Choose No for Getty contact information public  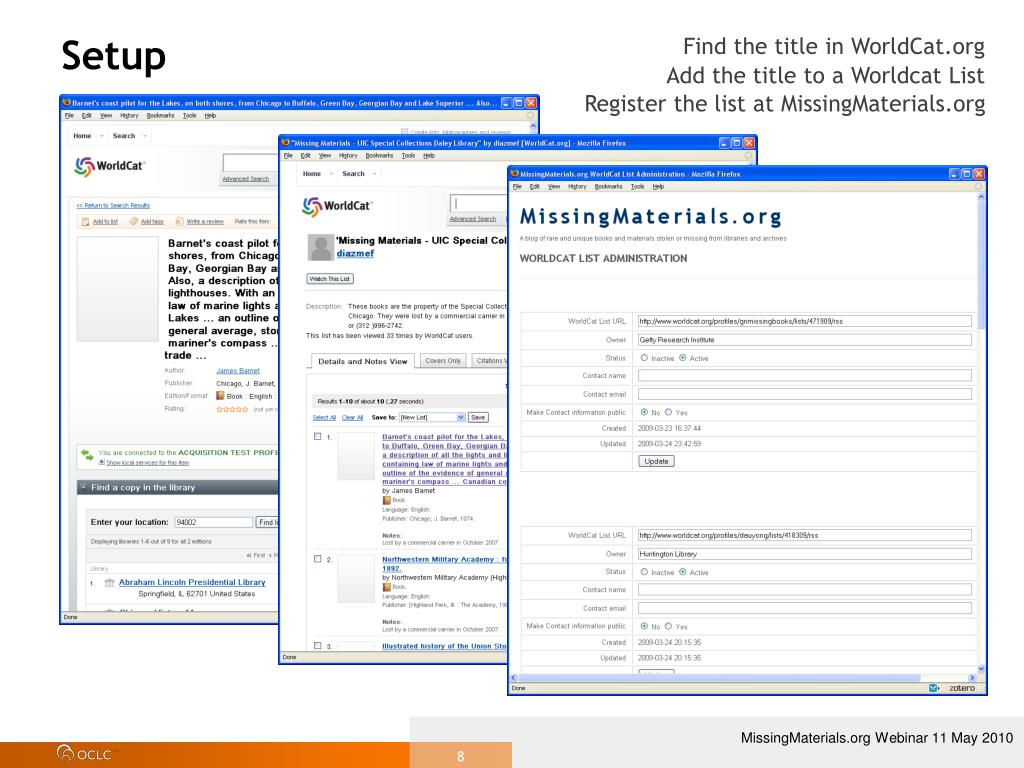[645, 412]
